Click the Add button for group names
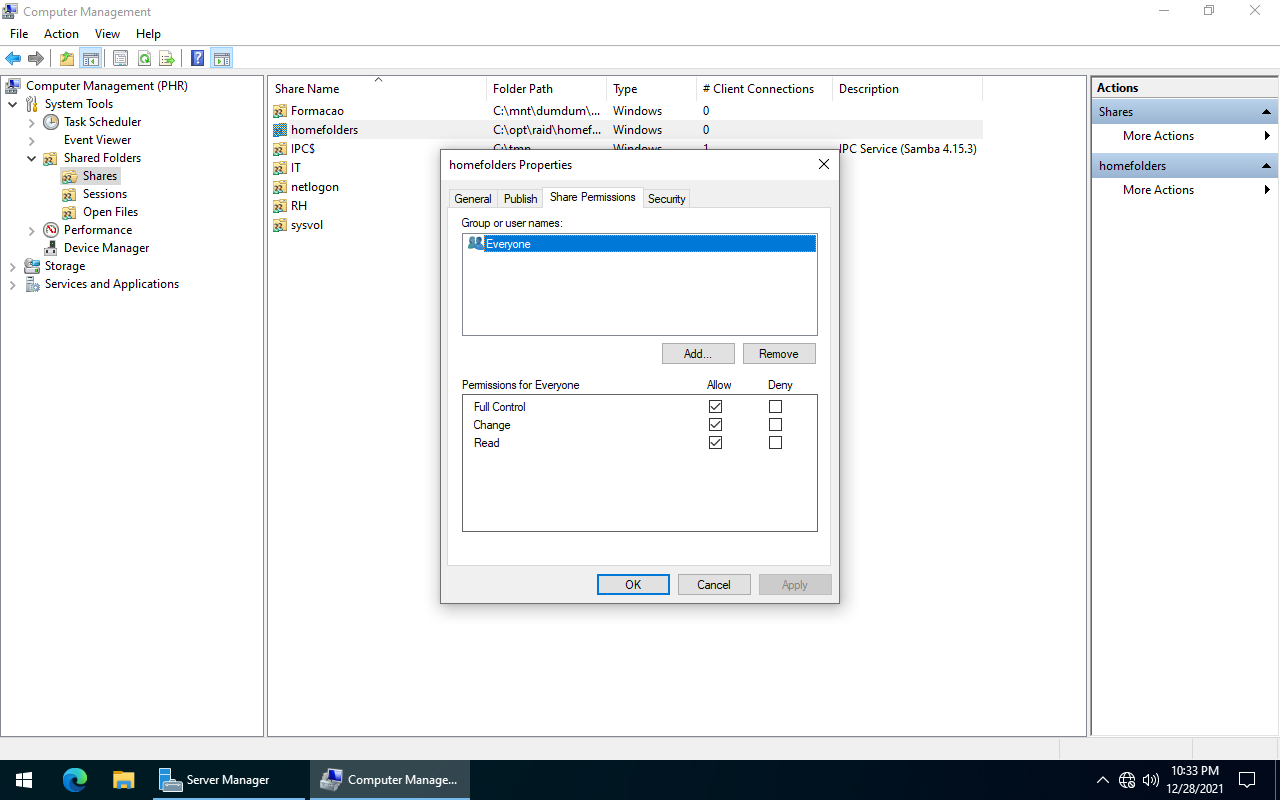Screen dimensions: 1280x800 pyautogui.click(x=698, y=353)
